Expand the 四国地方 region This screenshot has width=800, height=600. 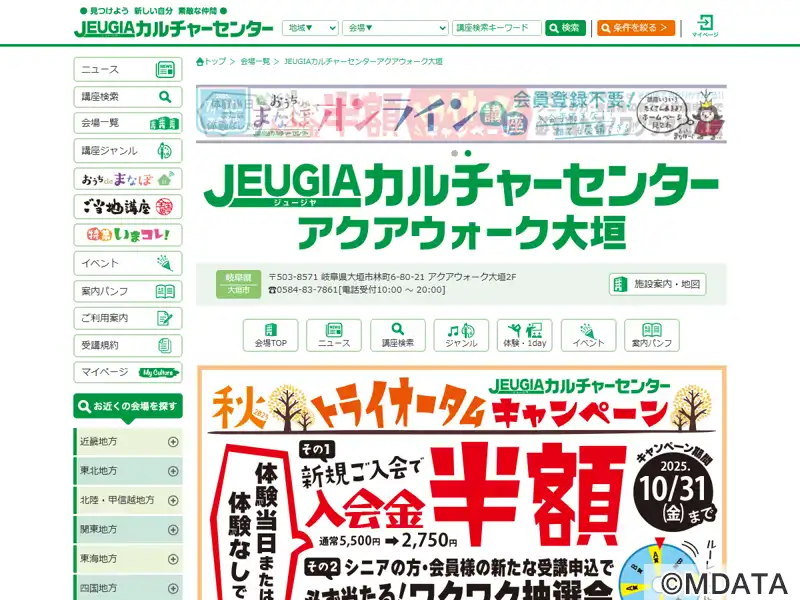point(128,588)
